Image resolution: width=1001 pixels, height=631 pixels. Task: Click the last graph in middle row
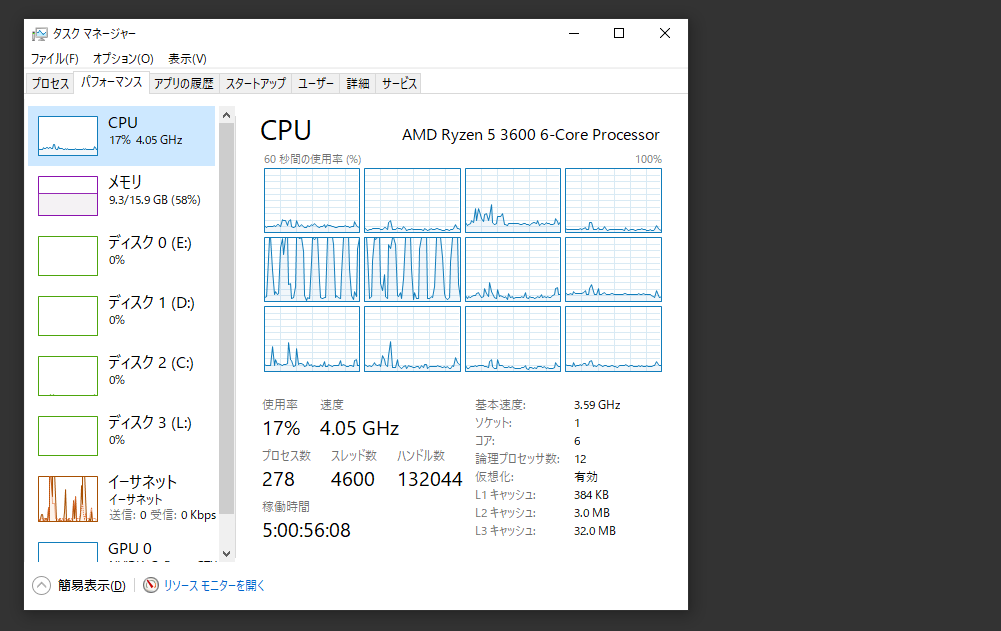coord(613,270)
